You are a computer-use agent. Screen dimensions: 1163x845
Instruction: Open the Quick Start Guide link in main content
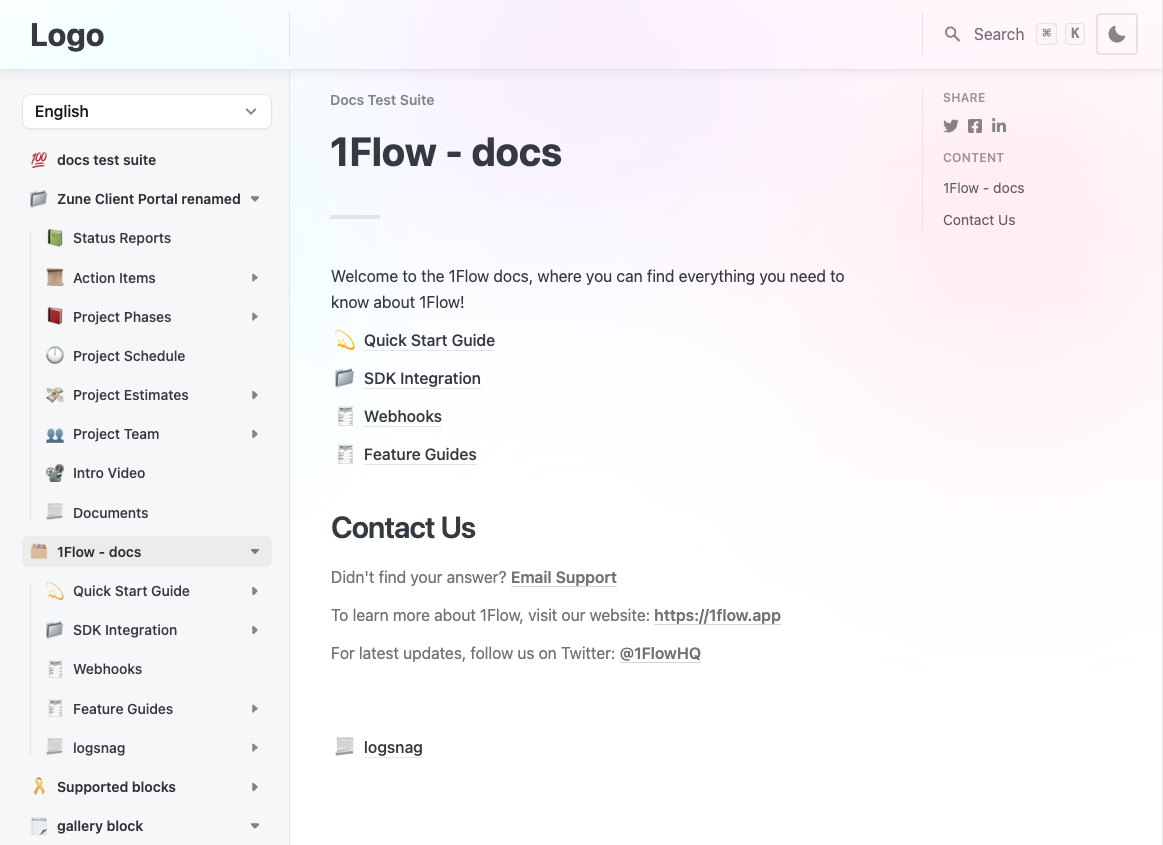coord(429,341)
